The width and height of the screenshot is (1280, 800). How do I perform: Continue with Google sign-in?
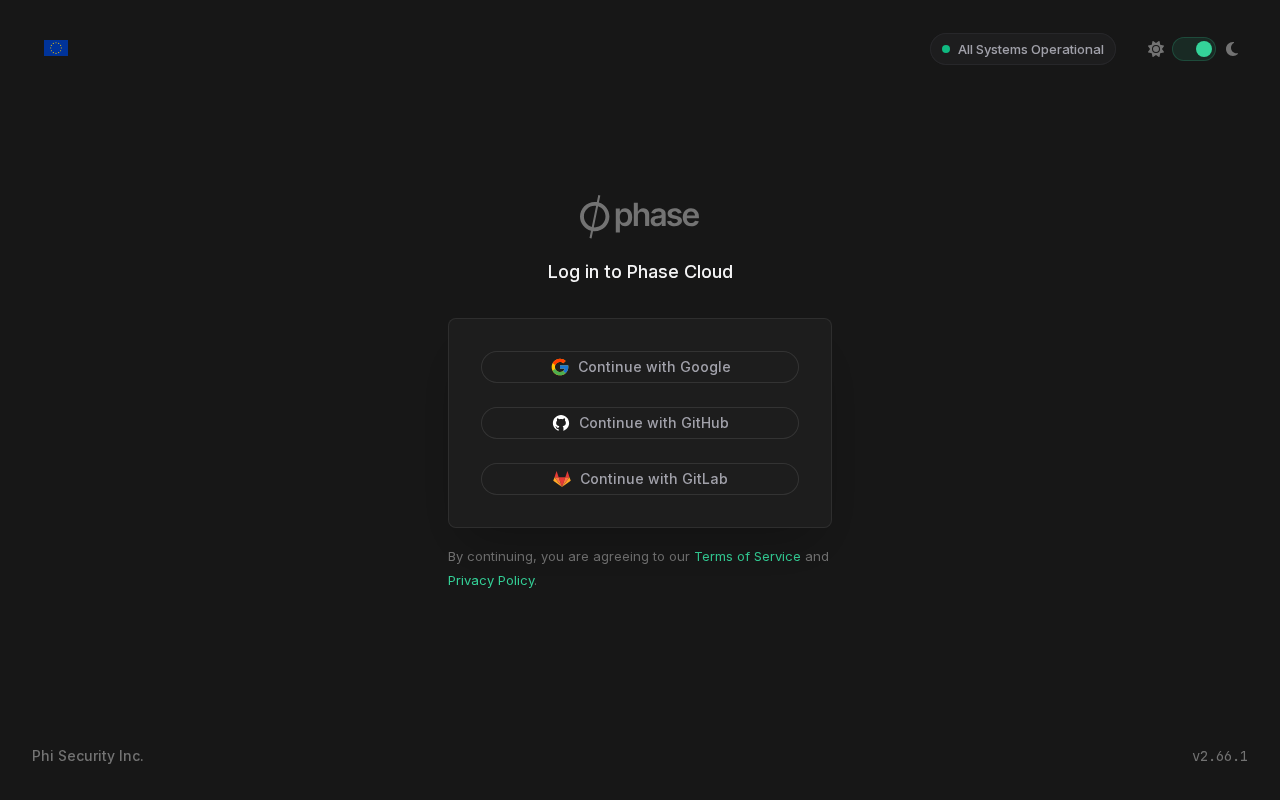(640, 367)
